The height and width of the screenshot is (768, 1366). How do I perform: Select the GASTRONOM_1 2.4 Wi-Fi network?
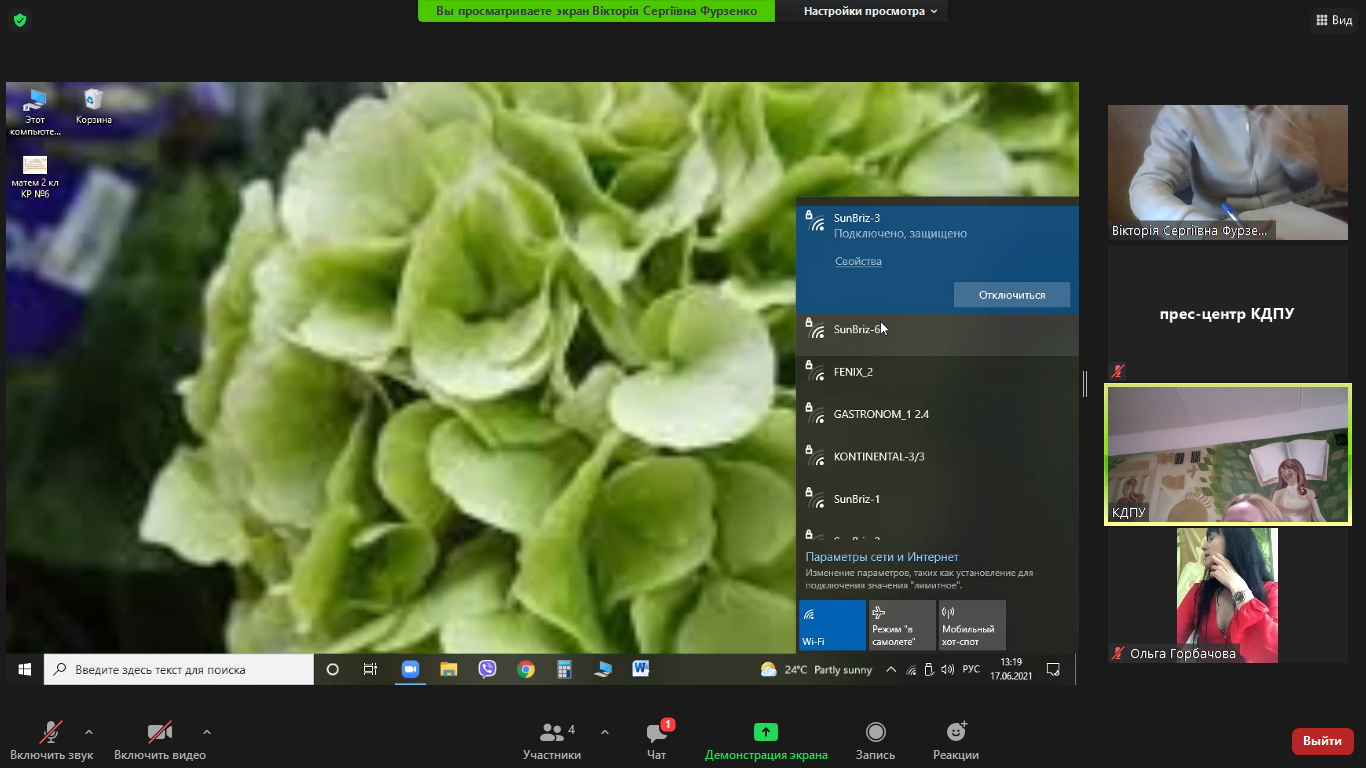coord(937,418)
